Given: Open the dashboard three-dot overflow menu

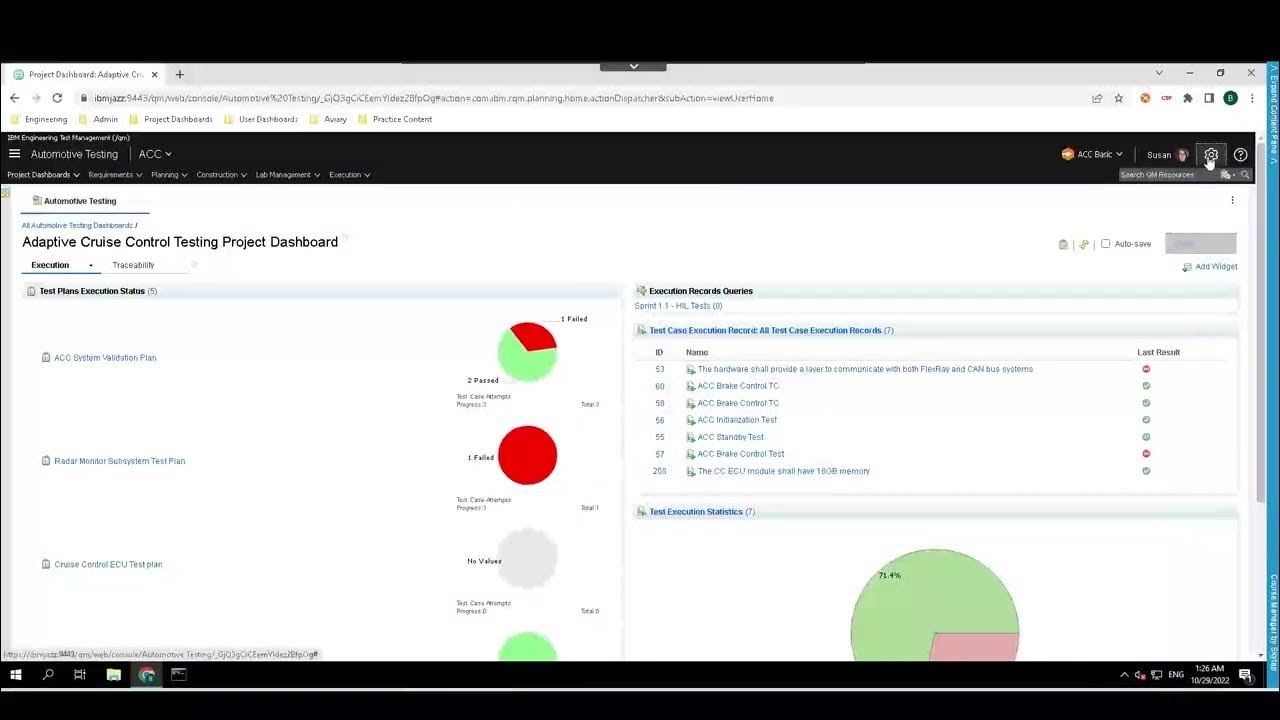Looking at the screenshot, I should [x=1232, y=200].
